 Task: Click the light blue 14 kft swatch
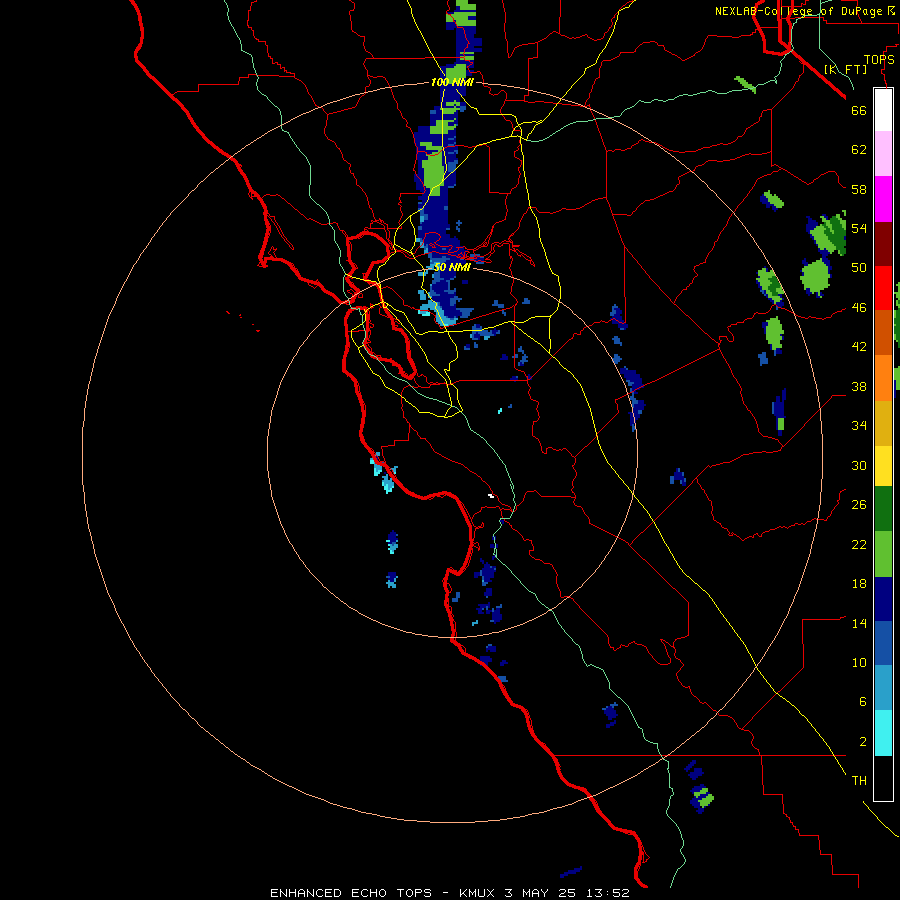pyautogui.click(x=883, y=687)
